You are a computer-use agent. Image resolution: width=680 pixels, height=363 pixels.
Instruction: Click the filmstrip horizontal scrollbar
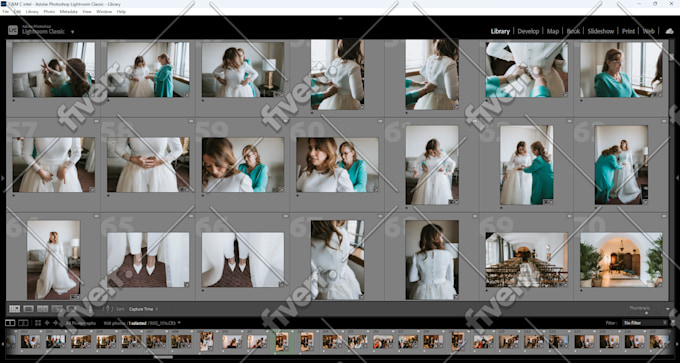coord(163,357)
